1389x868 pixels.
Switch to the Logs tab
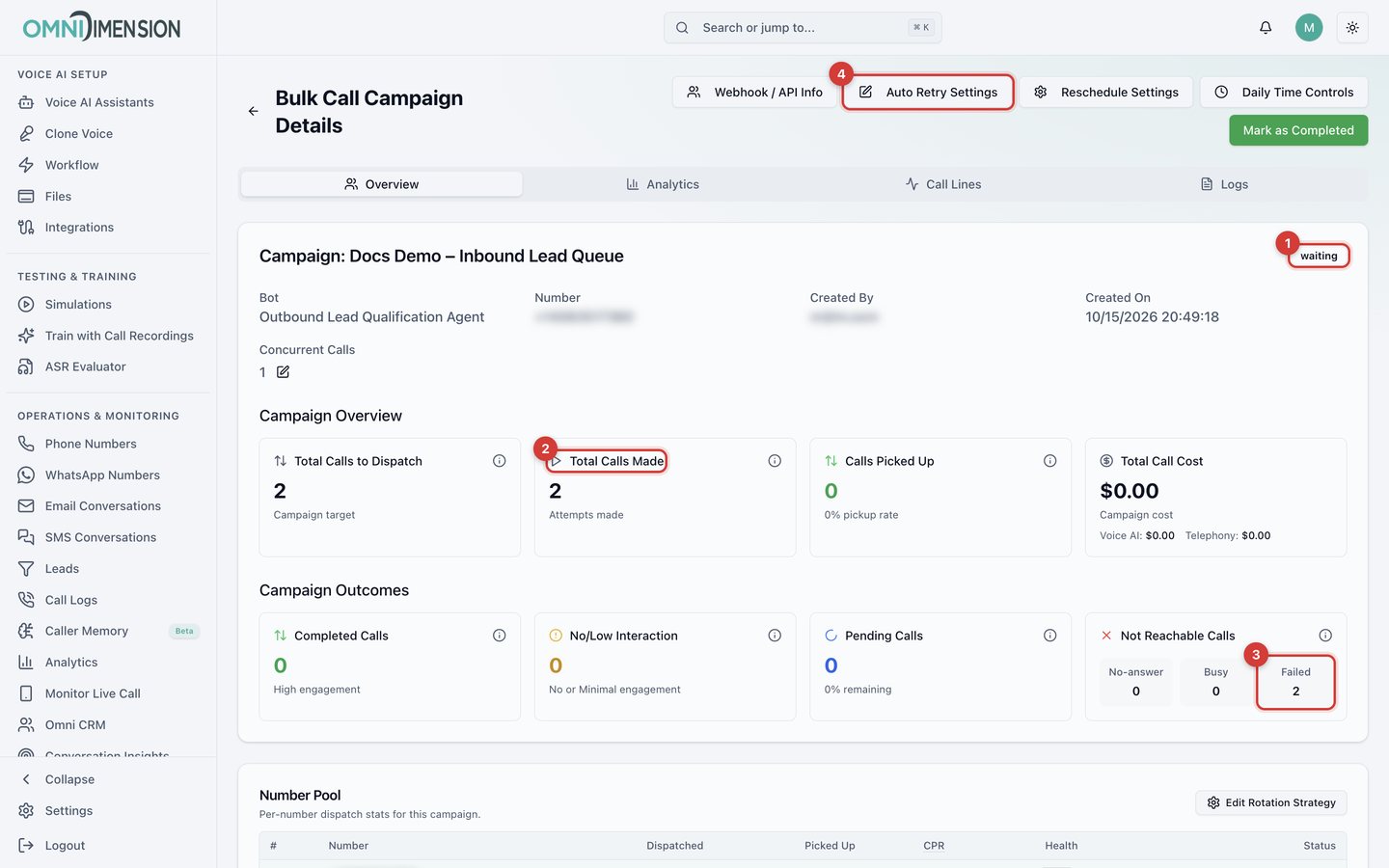coord(1224,184)
